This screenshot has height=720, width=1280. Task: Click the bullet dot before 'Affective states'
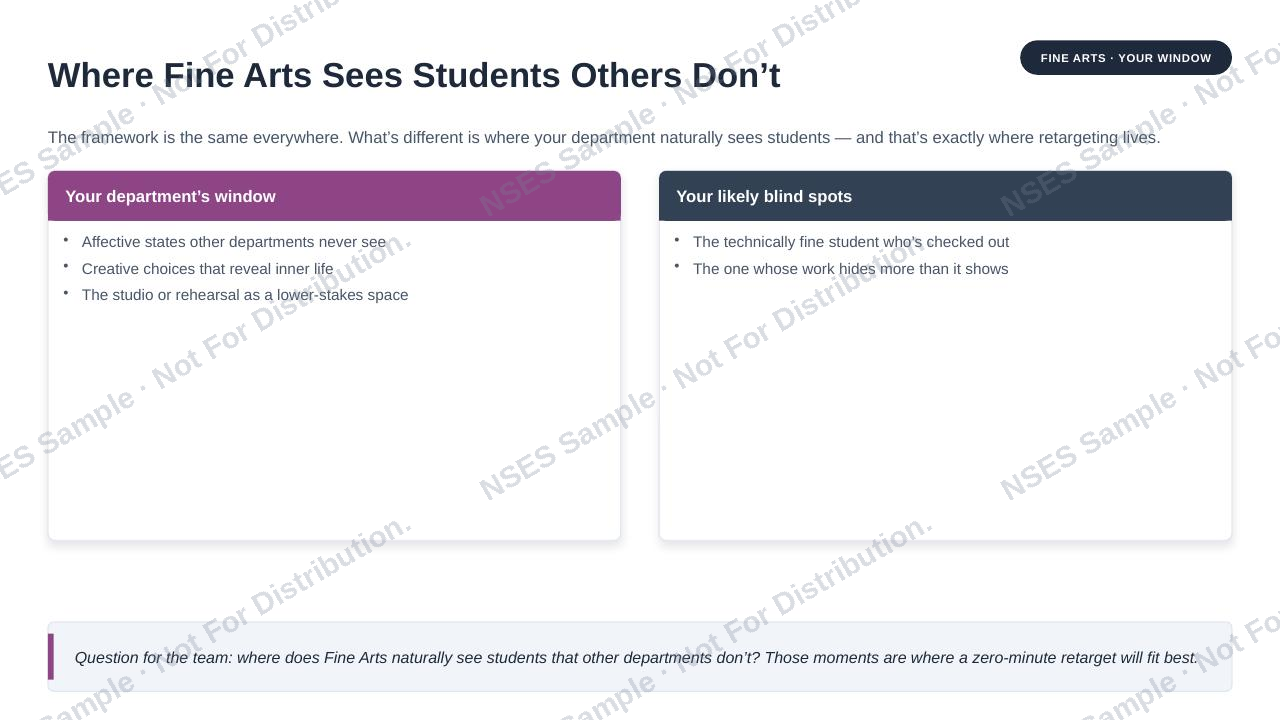[66, 240]
